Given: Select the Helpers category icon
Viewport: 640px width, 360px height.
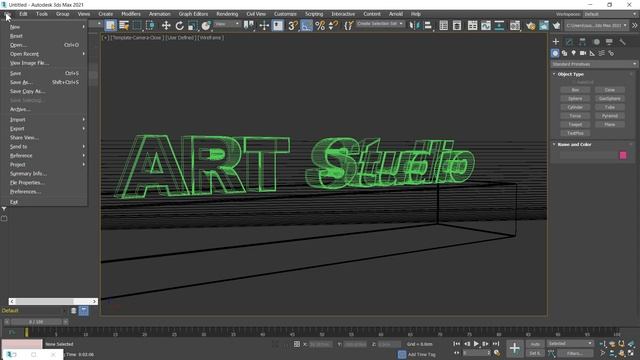Looking at the screenshot, I should 592,53.
